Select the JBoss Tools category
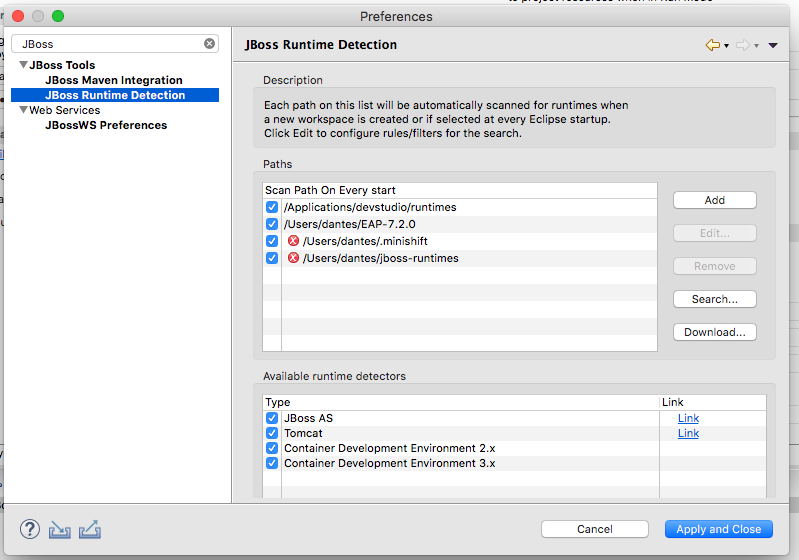Screen dimensions: 799x560 pos(62,65)
